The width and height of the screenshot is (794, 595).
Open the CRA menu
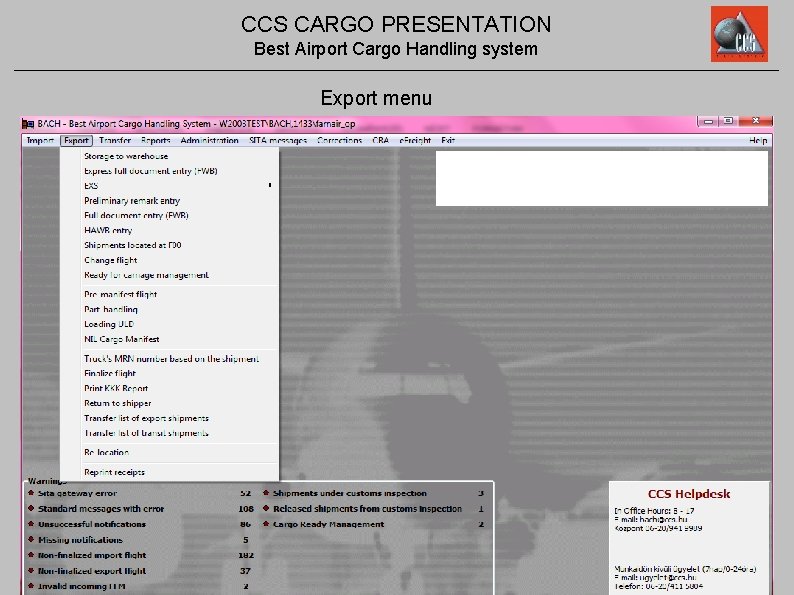point(380,140)
